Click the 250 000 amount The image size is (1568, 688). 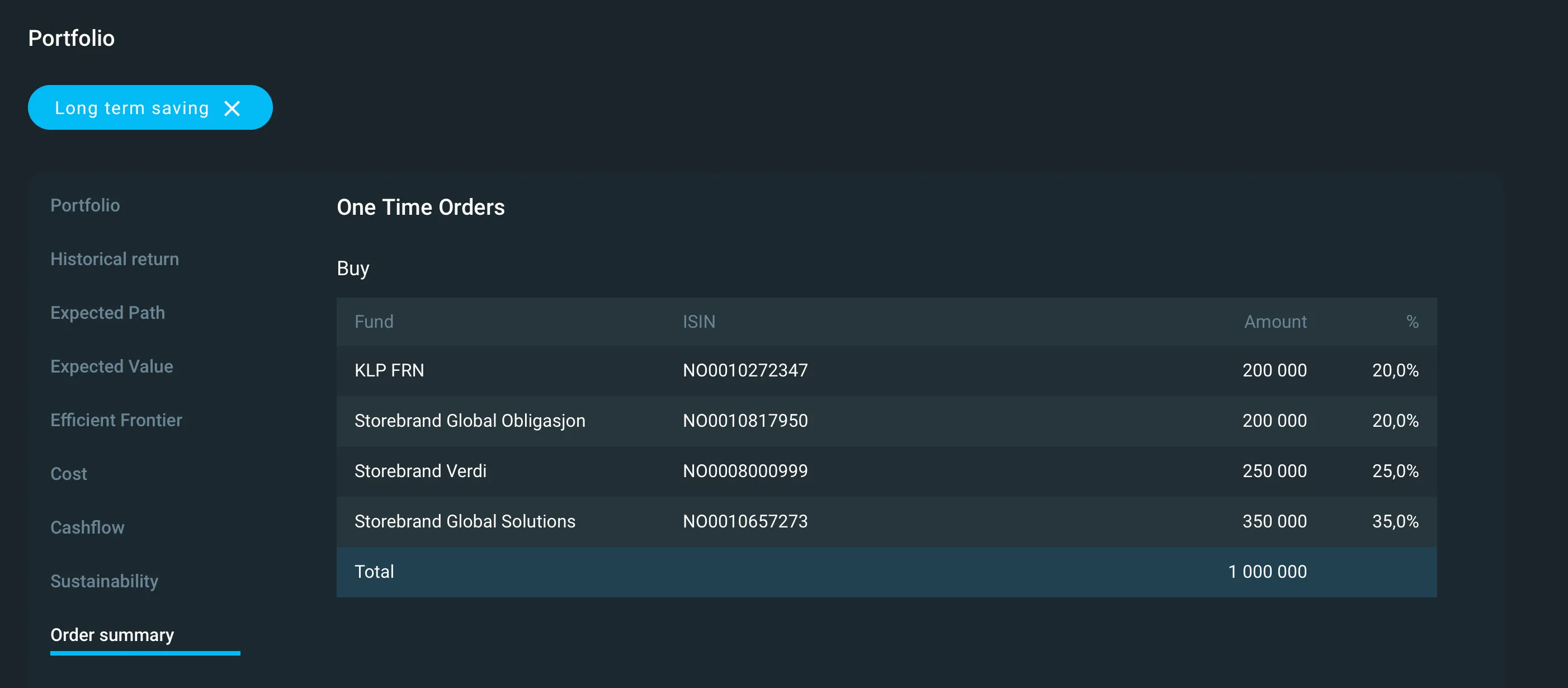(1274, 470)
